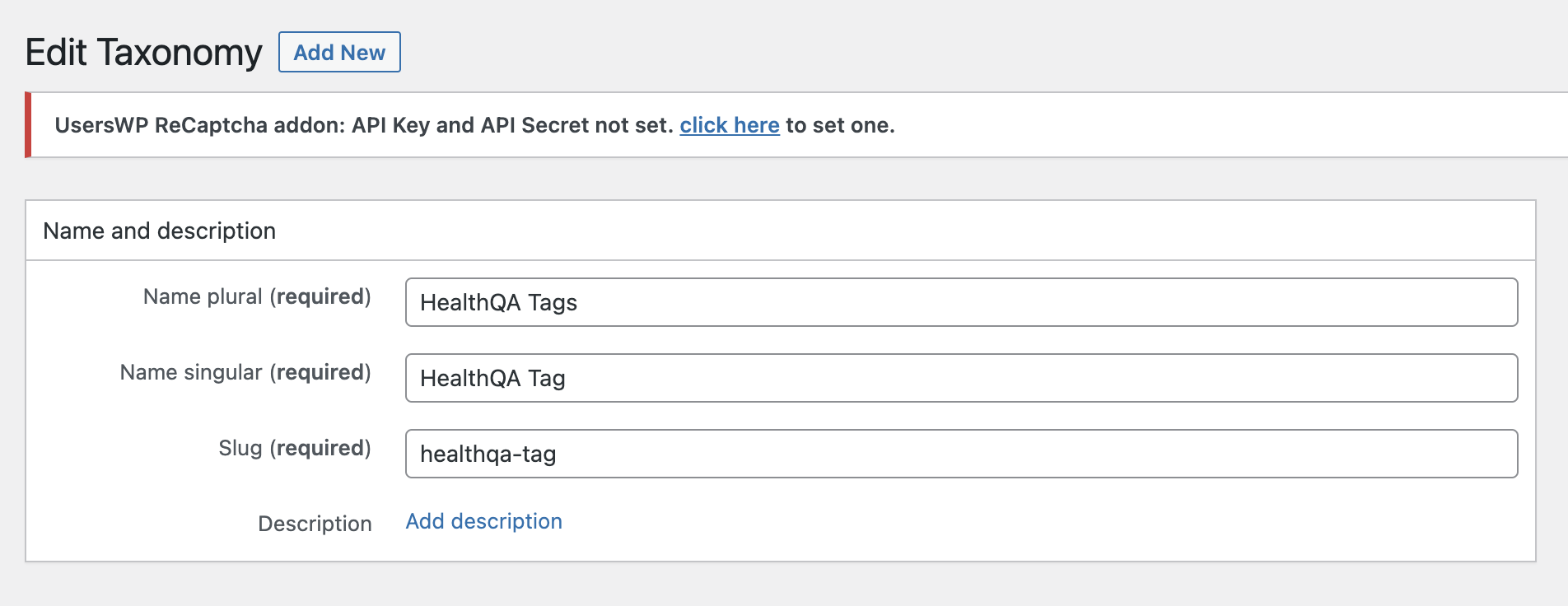The width and height of the screenshot is (1568, 606).
Task: Place cursor on 'HealthQA Tags' text
Action: pos(498,302)
